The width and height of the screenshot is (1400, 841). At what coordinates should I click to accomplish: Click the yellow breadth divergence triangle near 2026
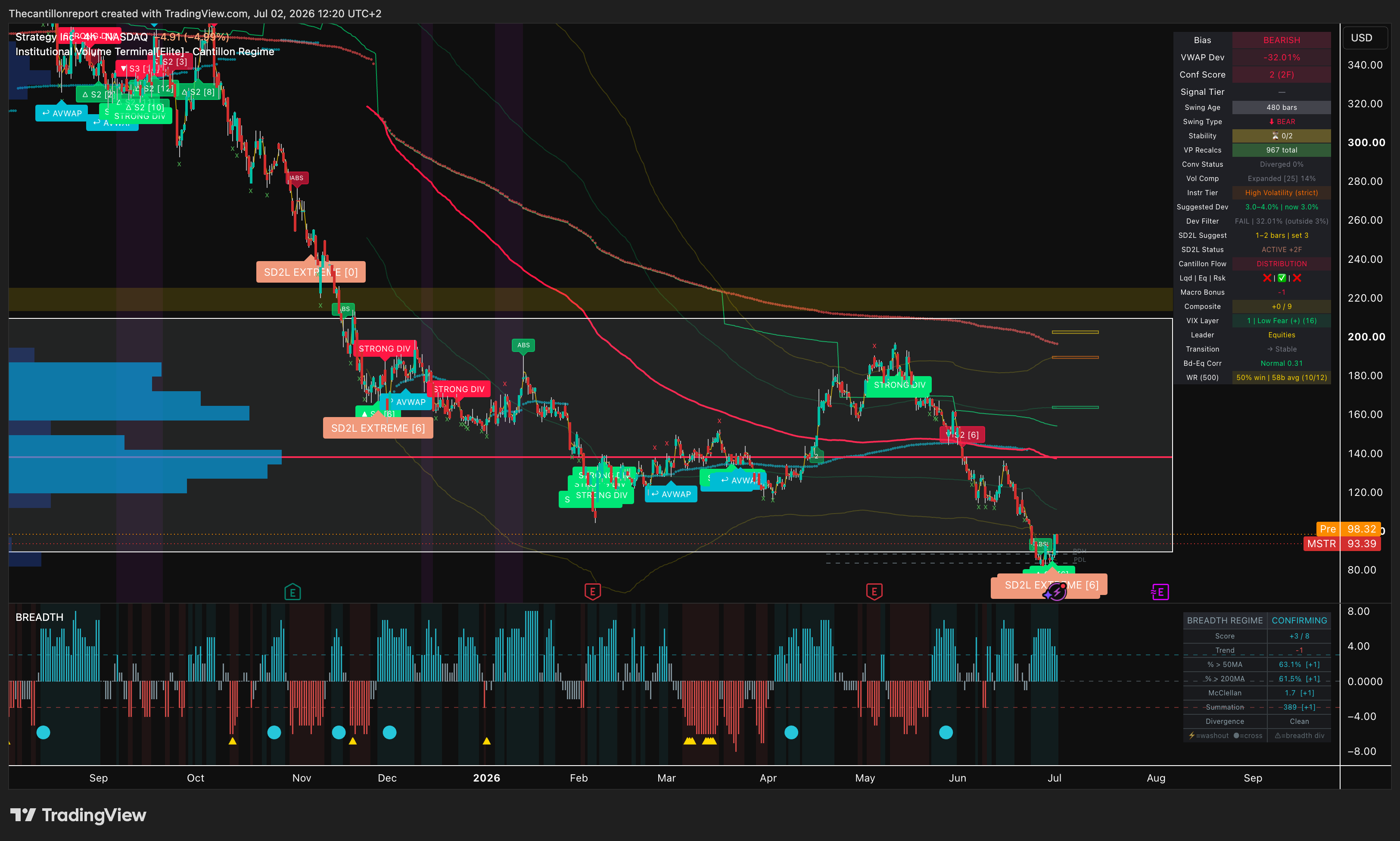click(x=486, y=741)
